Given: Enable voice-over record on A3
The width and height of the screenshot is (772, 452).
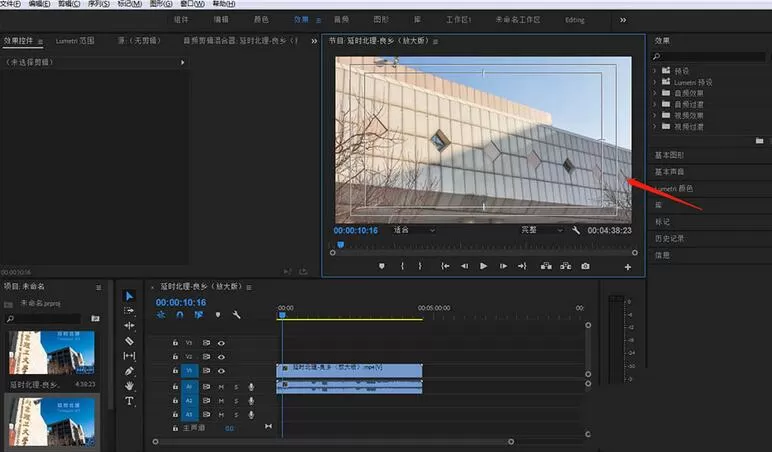Looking at the screenshot, I should tap(251, 415).
